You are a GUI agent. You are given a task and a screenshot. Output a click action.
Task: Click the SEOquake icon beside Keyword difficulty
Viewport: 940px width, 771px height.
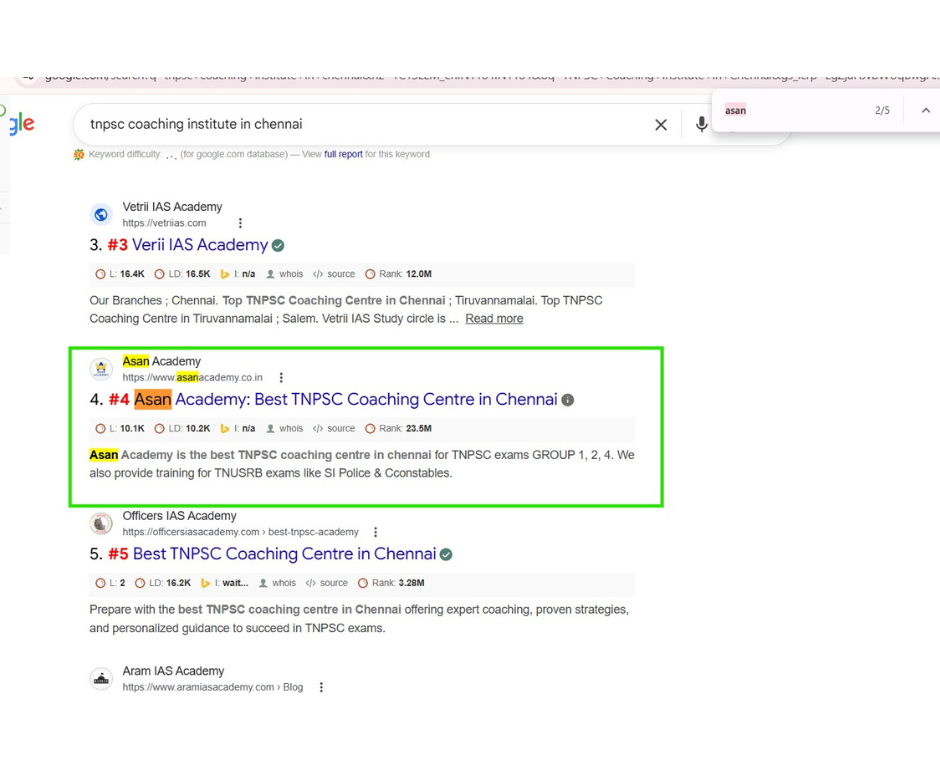[x=79, y=155]
